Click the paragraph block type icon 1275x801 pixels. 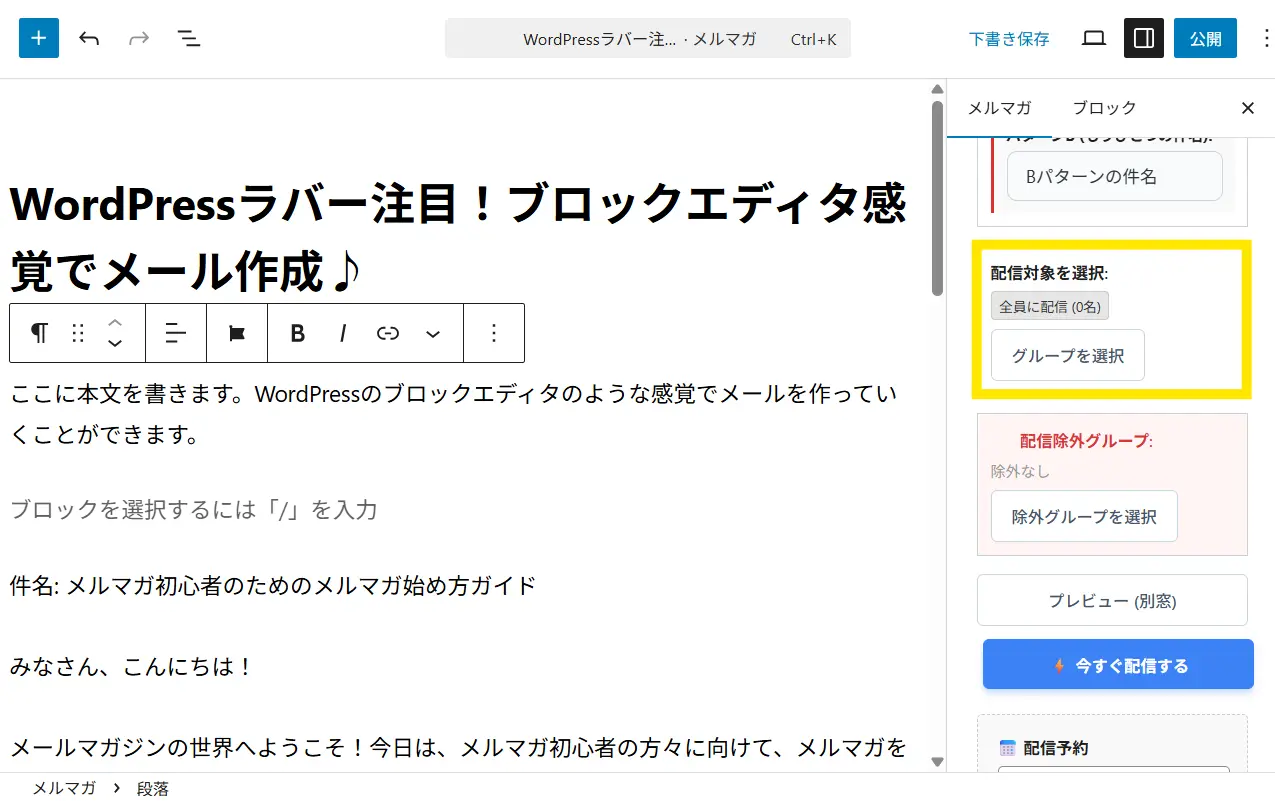click(39, 333)
